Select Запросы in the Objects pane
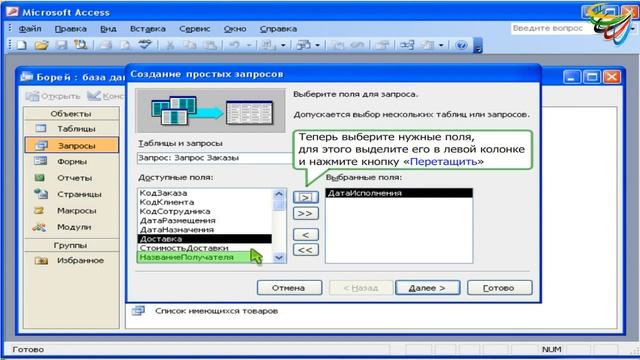The height and width of the screenshot is (360, 640). (71, 145)
